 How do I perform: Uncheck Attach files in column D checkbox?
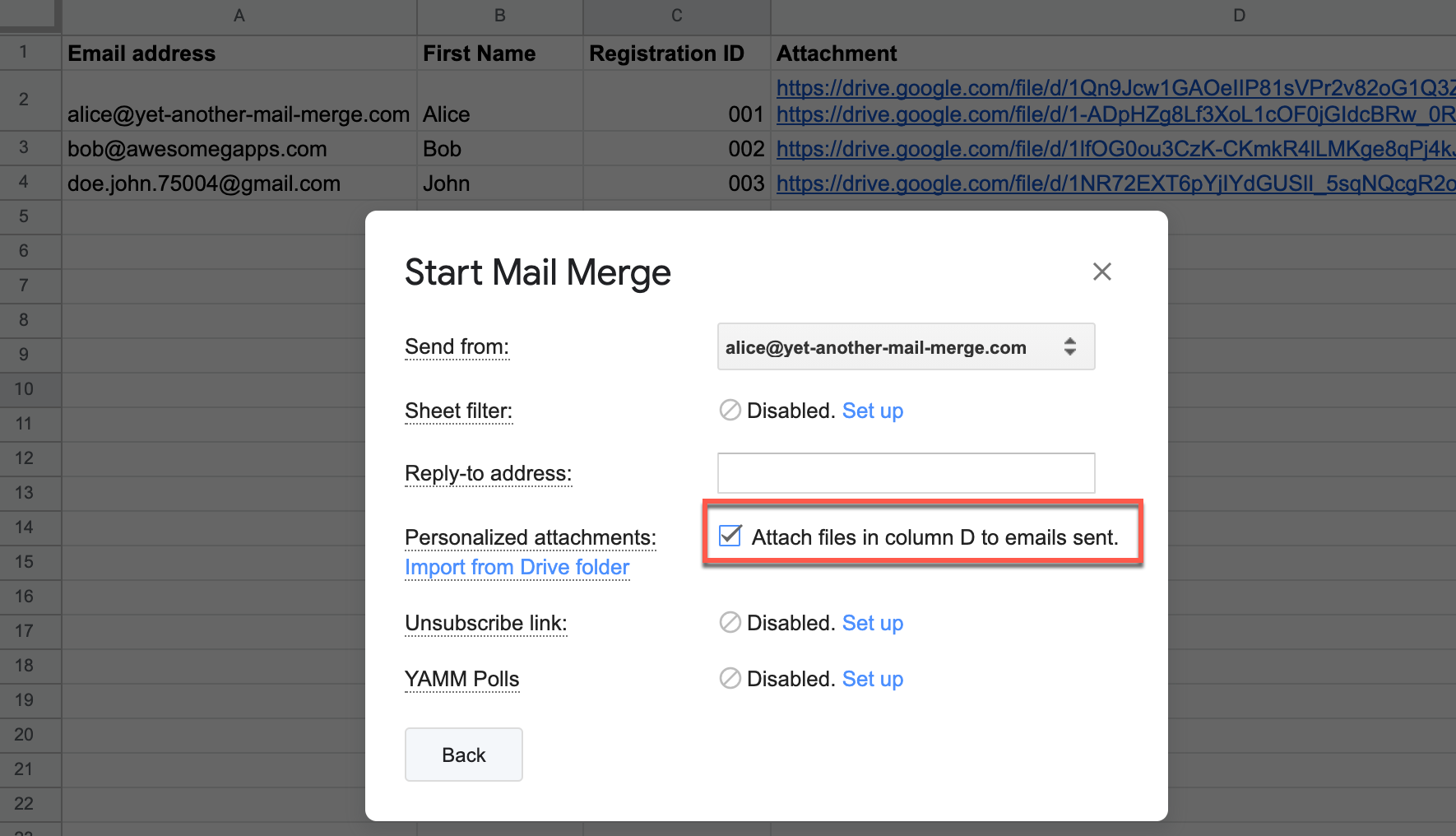(x=730, y=536)
